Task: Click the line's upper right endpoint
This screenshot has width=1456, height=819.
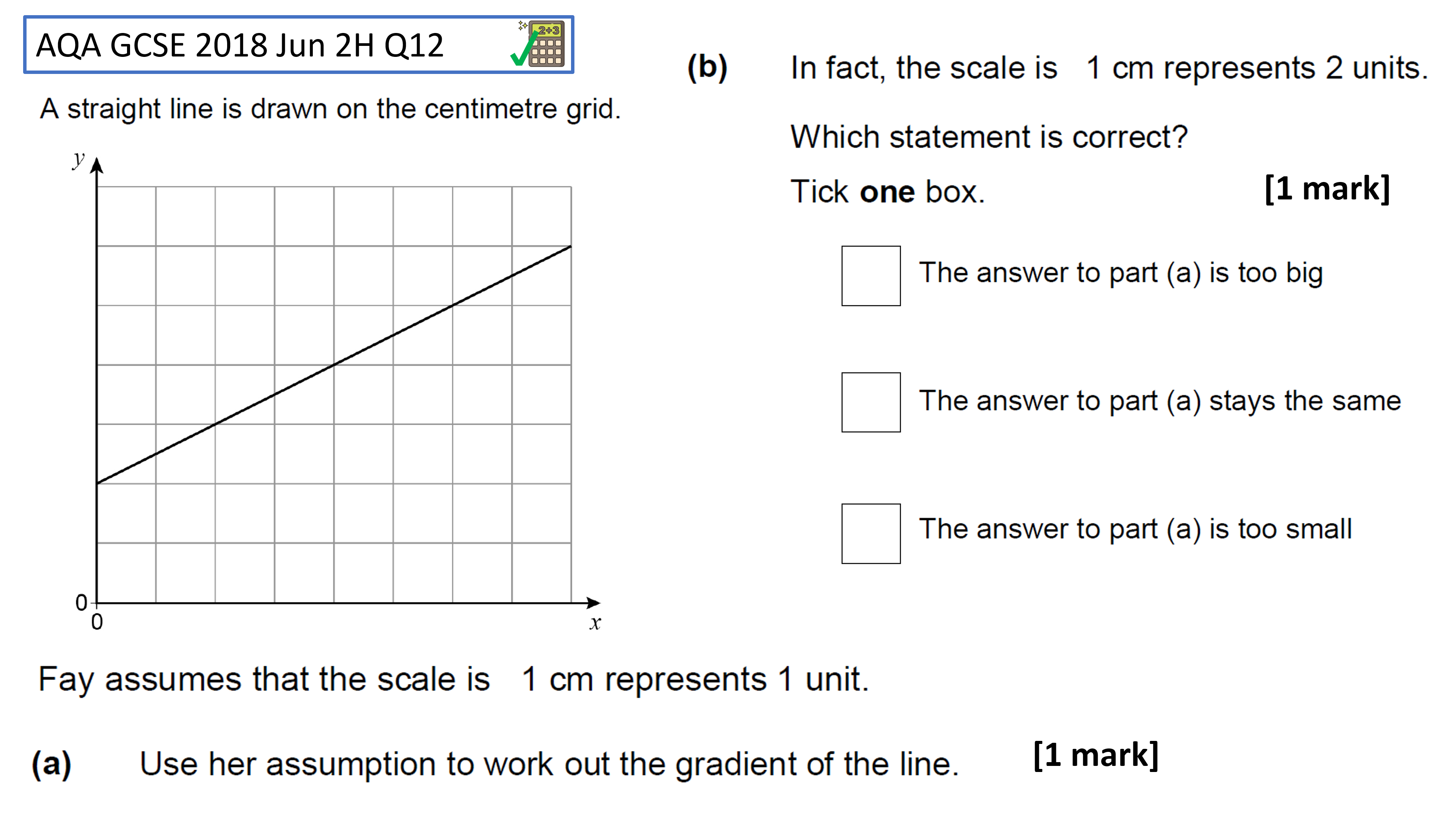Action: pos(571,246)
